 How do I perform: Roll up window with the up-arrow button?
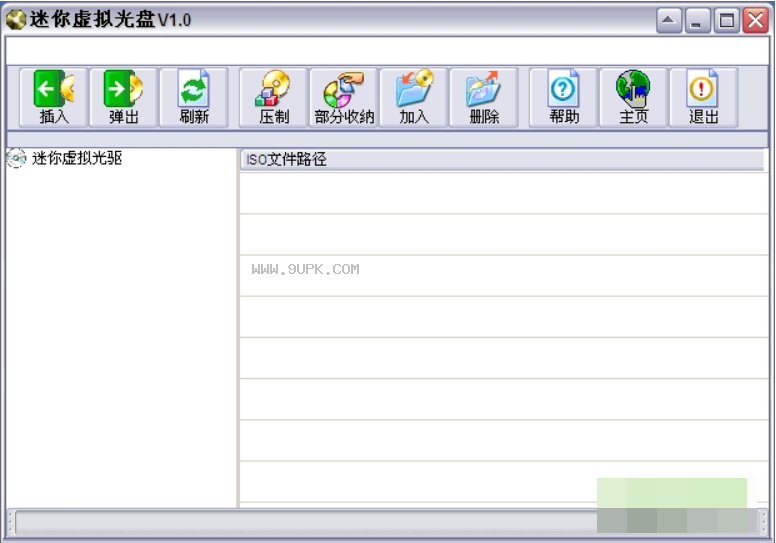669,20
